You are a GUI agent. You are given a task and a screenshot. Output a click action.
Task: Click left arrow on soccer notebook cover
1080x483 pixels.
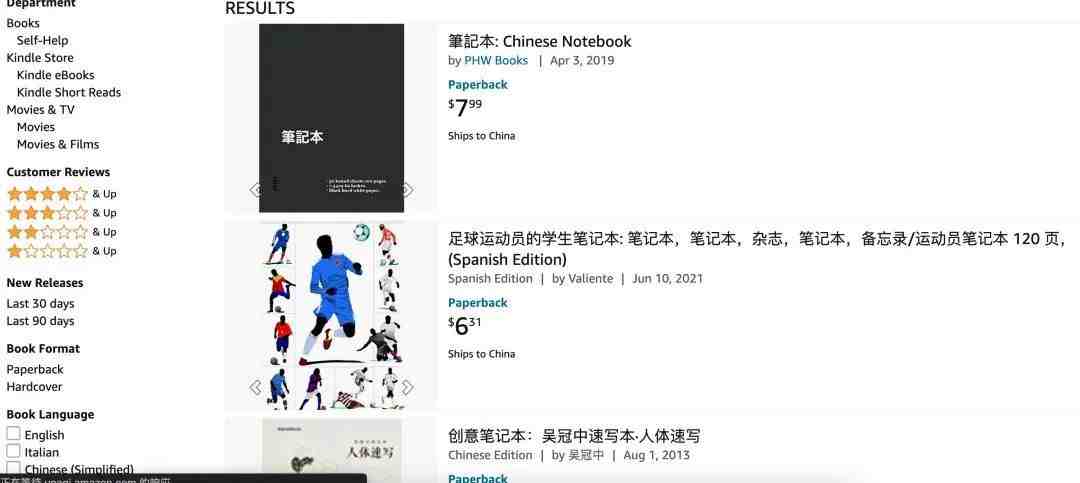pos(256,388)
